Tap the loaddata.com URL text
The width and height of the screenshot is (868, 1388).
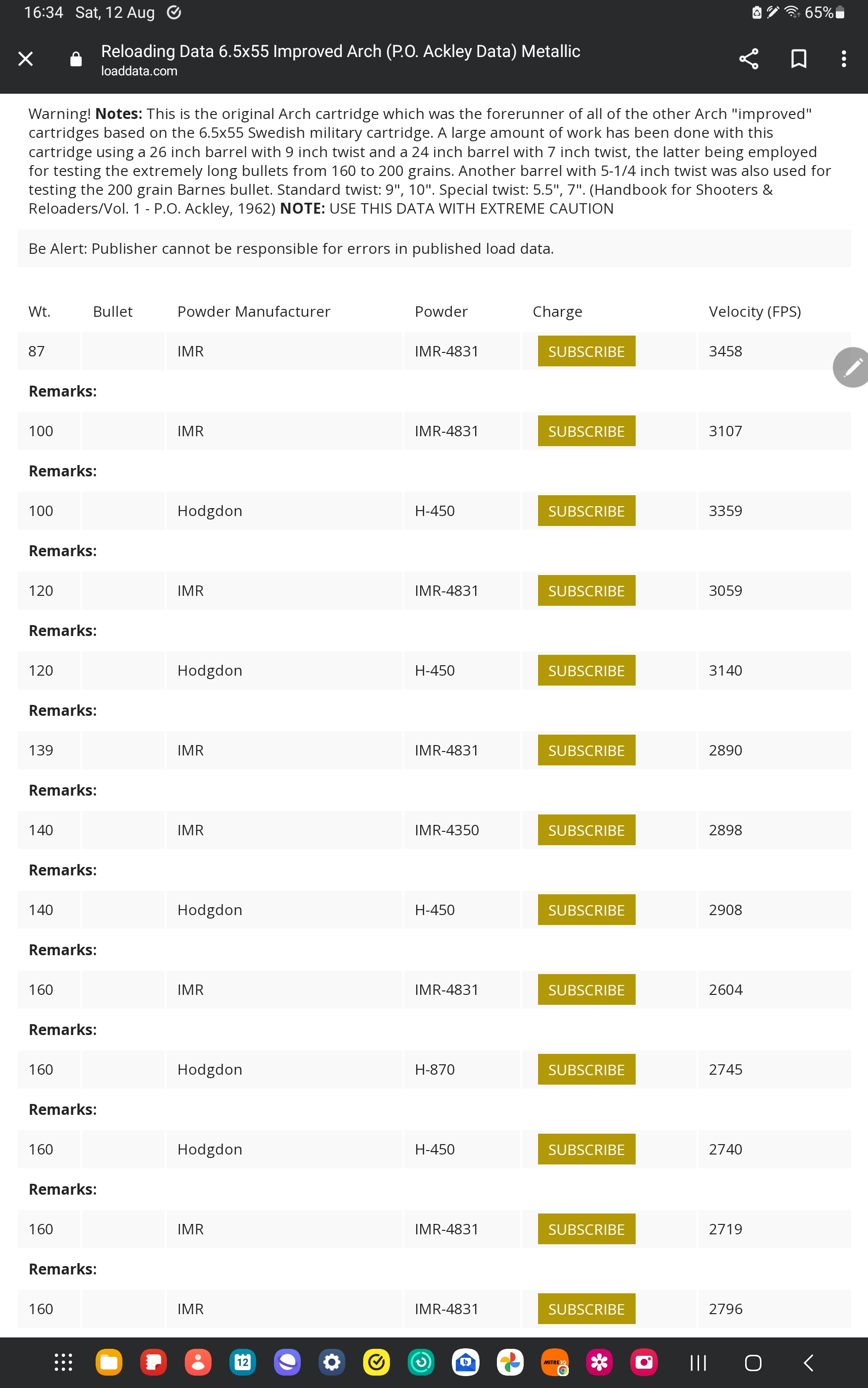(139, 71)
